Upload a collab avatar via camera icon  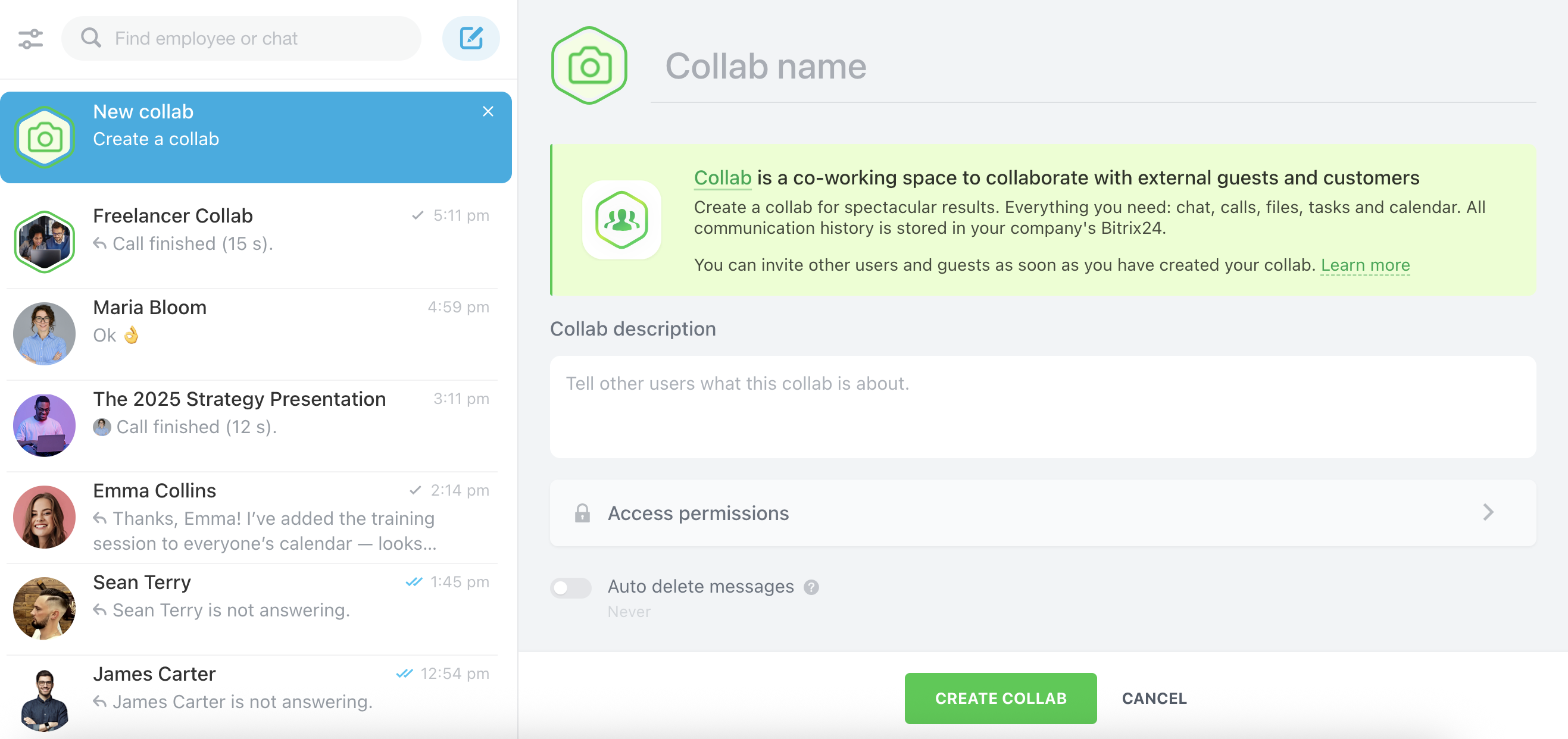589,65
